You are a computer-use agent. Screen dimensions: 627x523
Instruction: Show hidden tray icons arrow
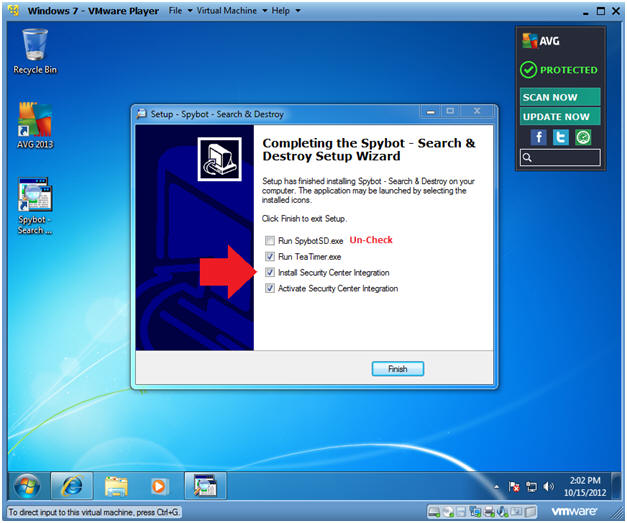coord(496,487)
